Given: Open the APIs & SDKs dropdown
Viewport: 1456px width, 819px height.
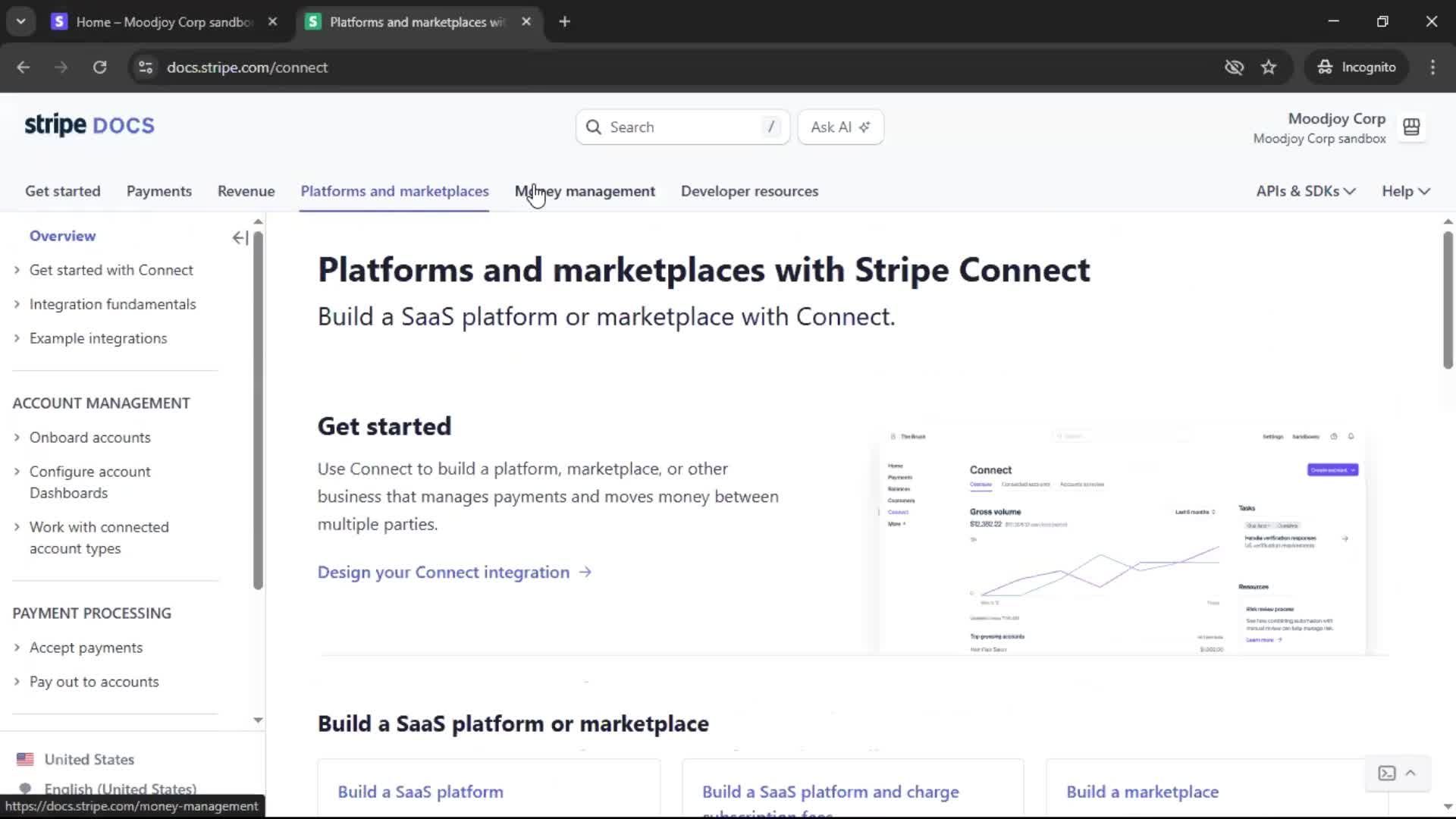Looking at the screenshot, I should pos(1305,191).
